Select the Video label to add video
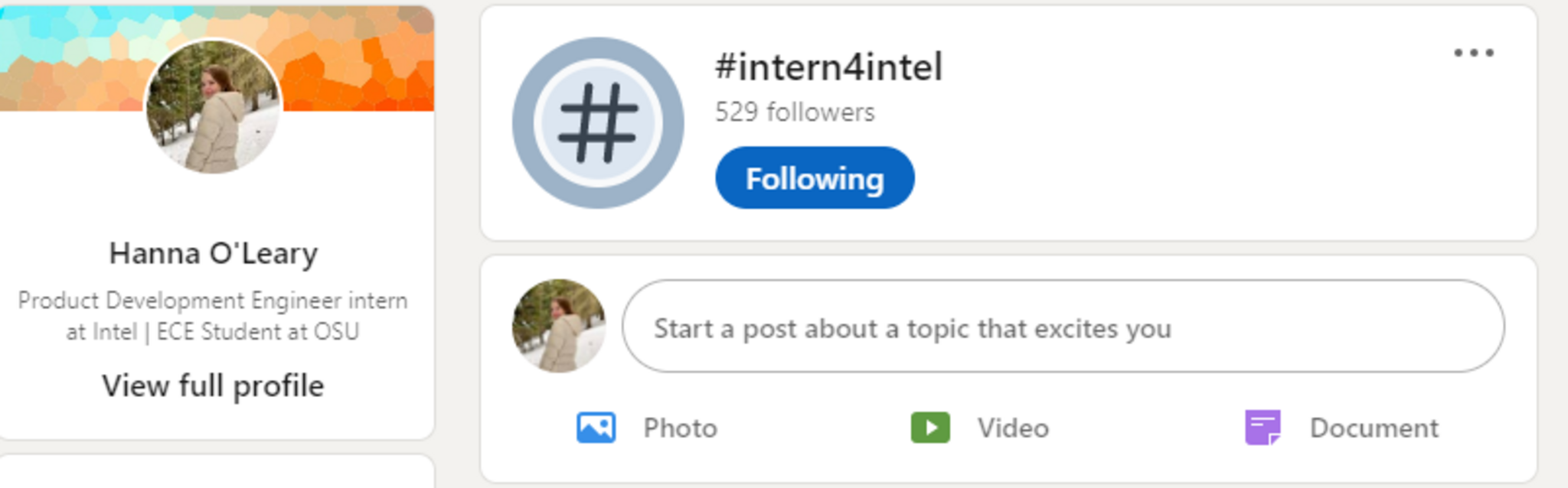 [x=1013, y=428]
